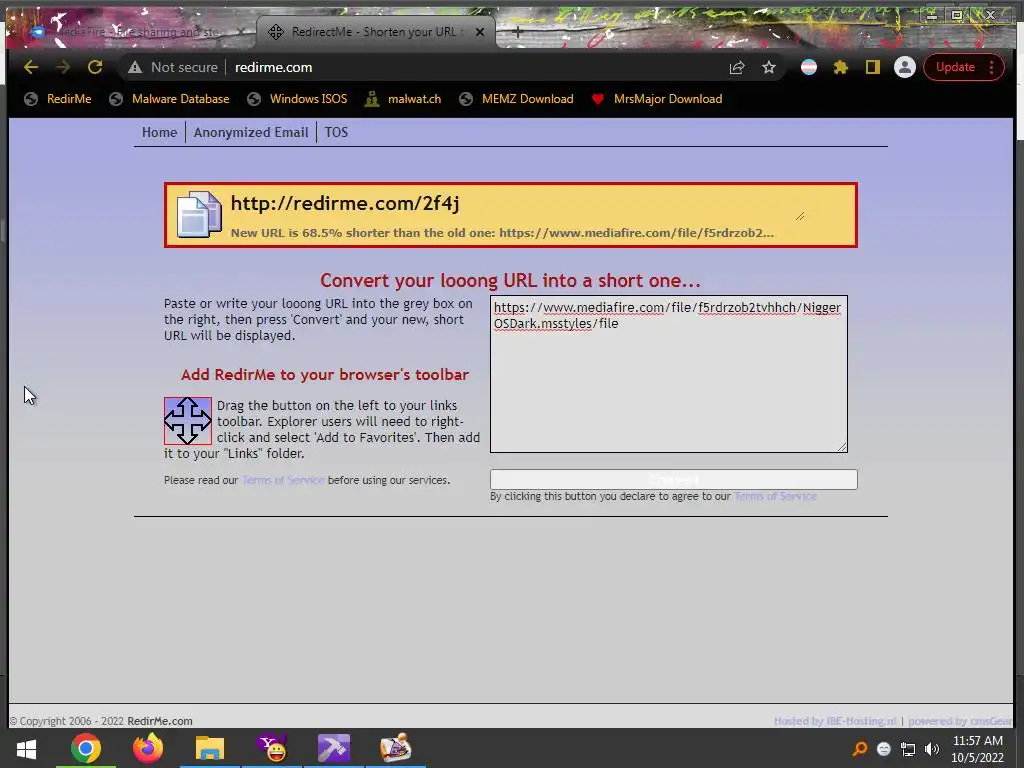Screen dimensions: 1024x768
Task: Open Google Chrome from the taskbar
Action: pyautogui.click(x=86, y=748)
